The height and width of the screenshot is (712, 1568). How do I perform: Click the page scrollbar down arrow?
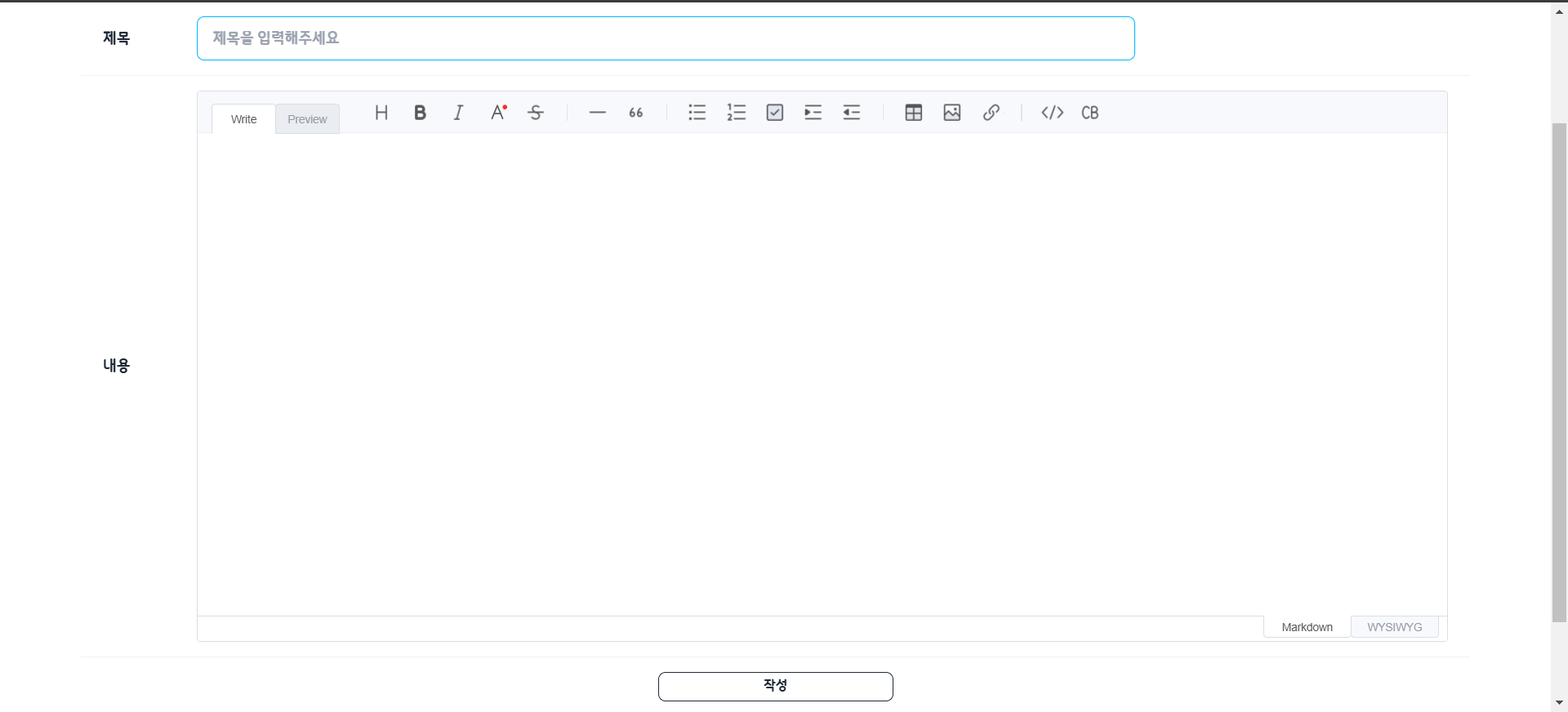click(x=1559, y=703)
